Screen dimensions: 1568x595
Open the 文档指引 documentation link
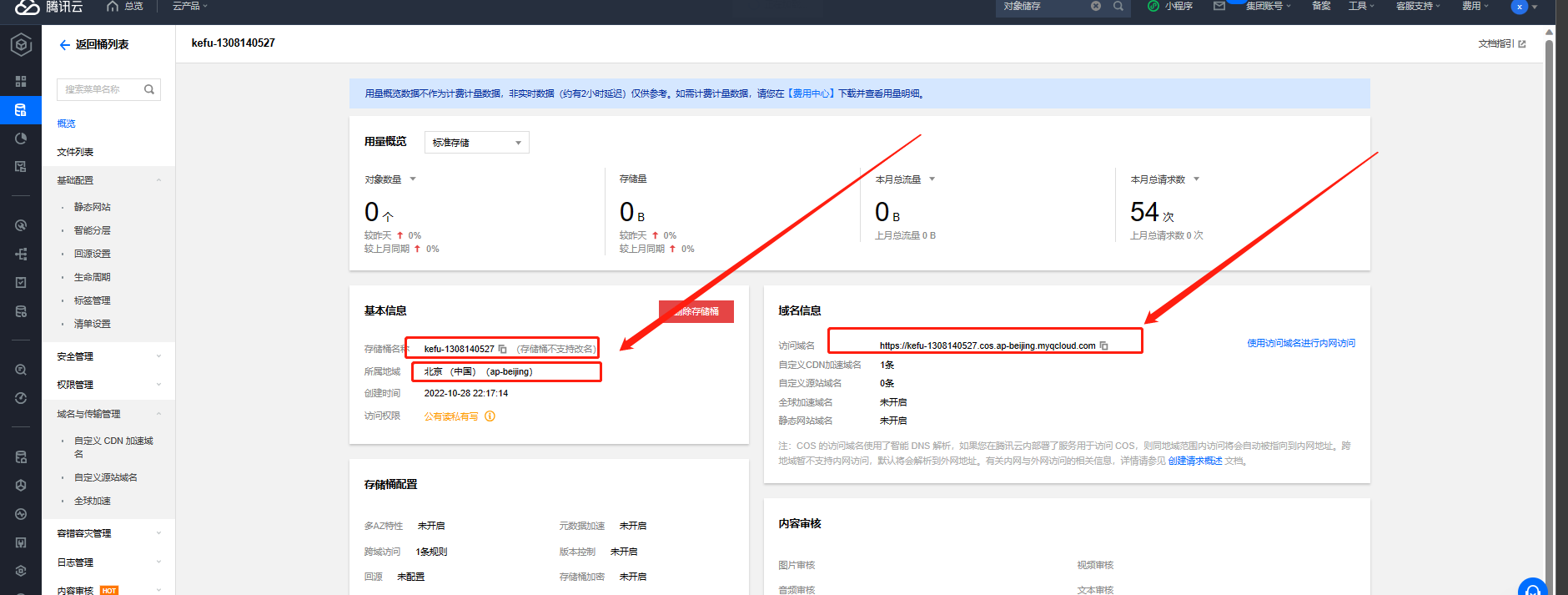(1502, 43)
